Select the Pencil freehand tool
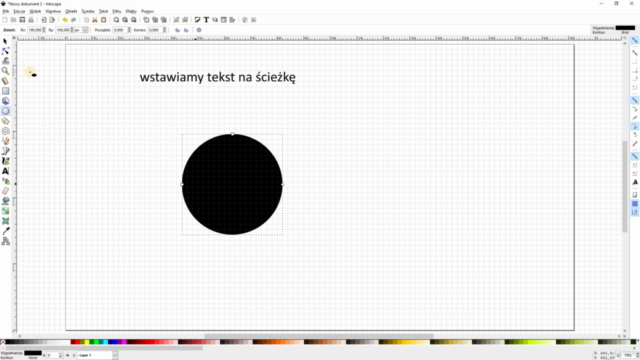Viewport: 640px width, 360px height. 5,141
